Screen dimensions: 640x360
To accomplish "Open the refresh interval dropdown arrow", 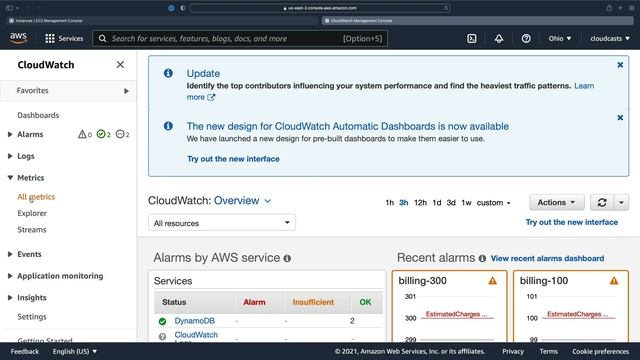I will pos(621,202).
